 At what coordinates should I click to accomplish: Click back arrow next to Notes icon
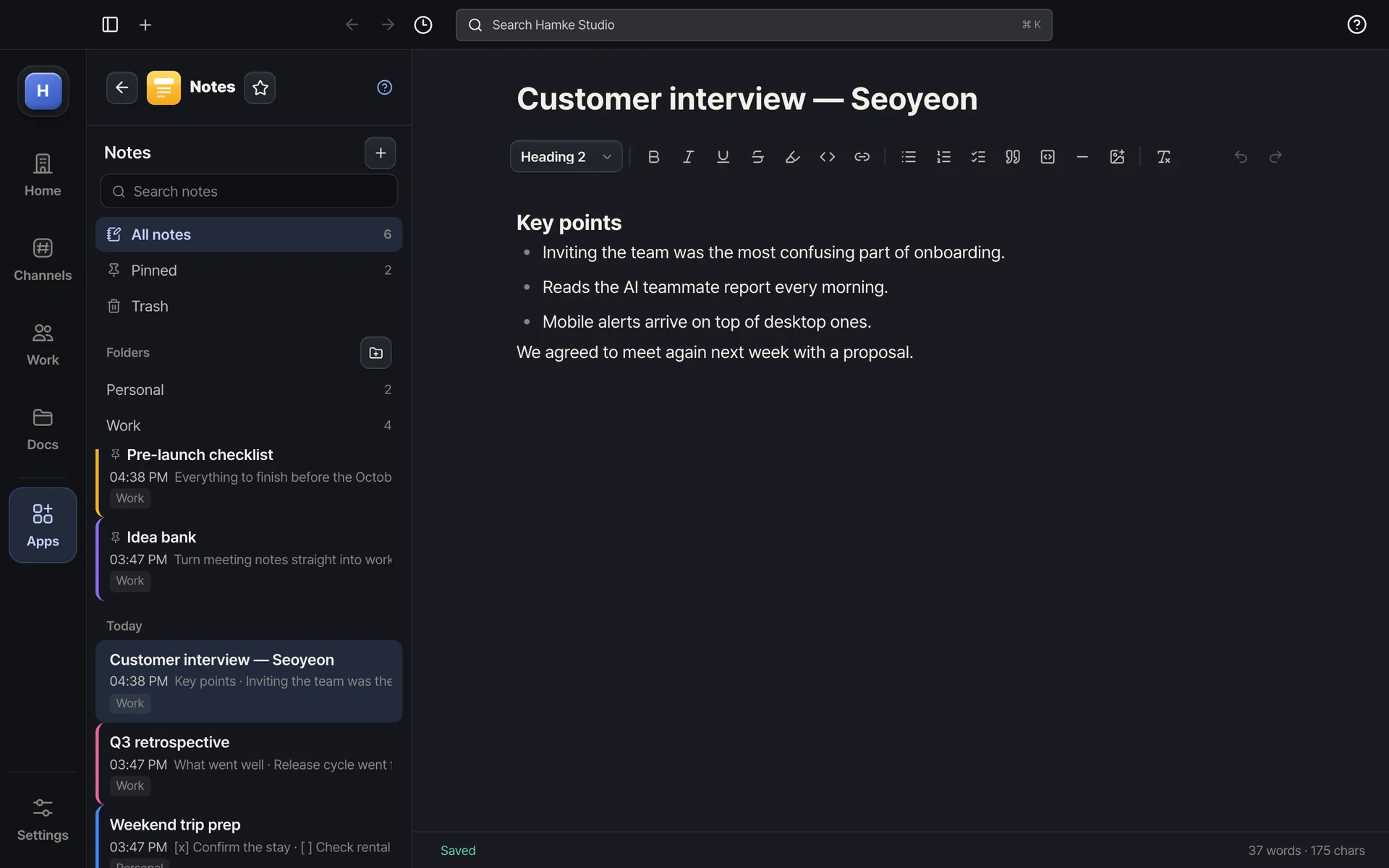[x=122, y=88]
